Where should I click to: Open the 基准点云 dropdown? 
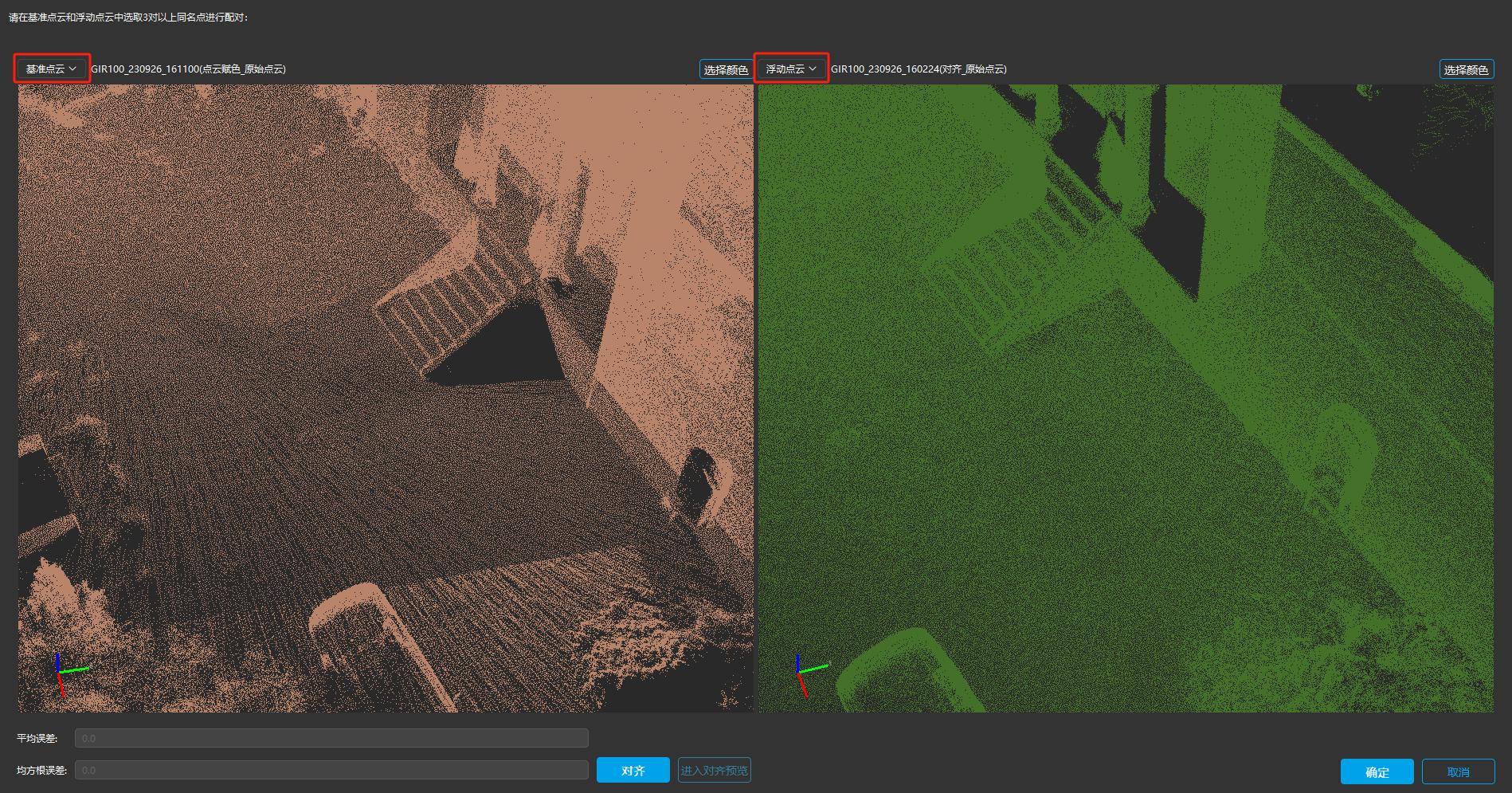tap(52, 69)
